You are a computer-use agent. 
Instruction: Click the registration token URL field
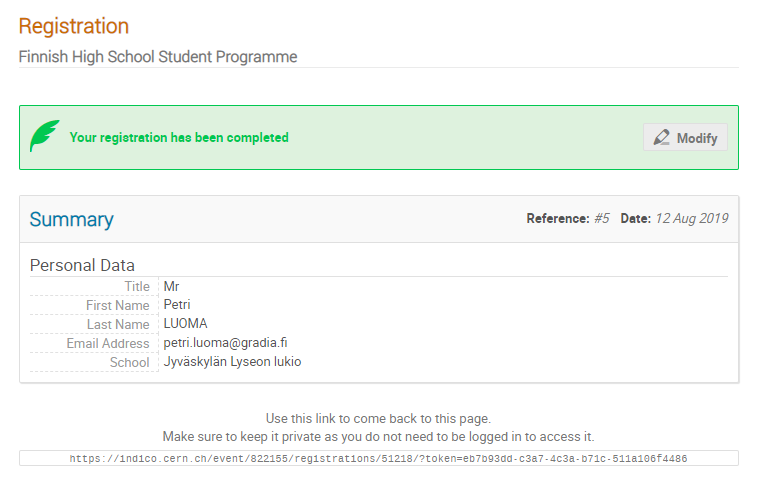(x=378, y=458)
